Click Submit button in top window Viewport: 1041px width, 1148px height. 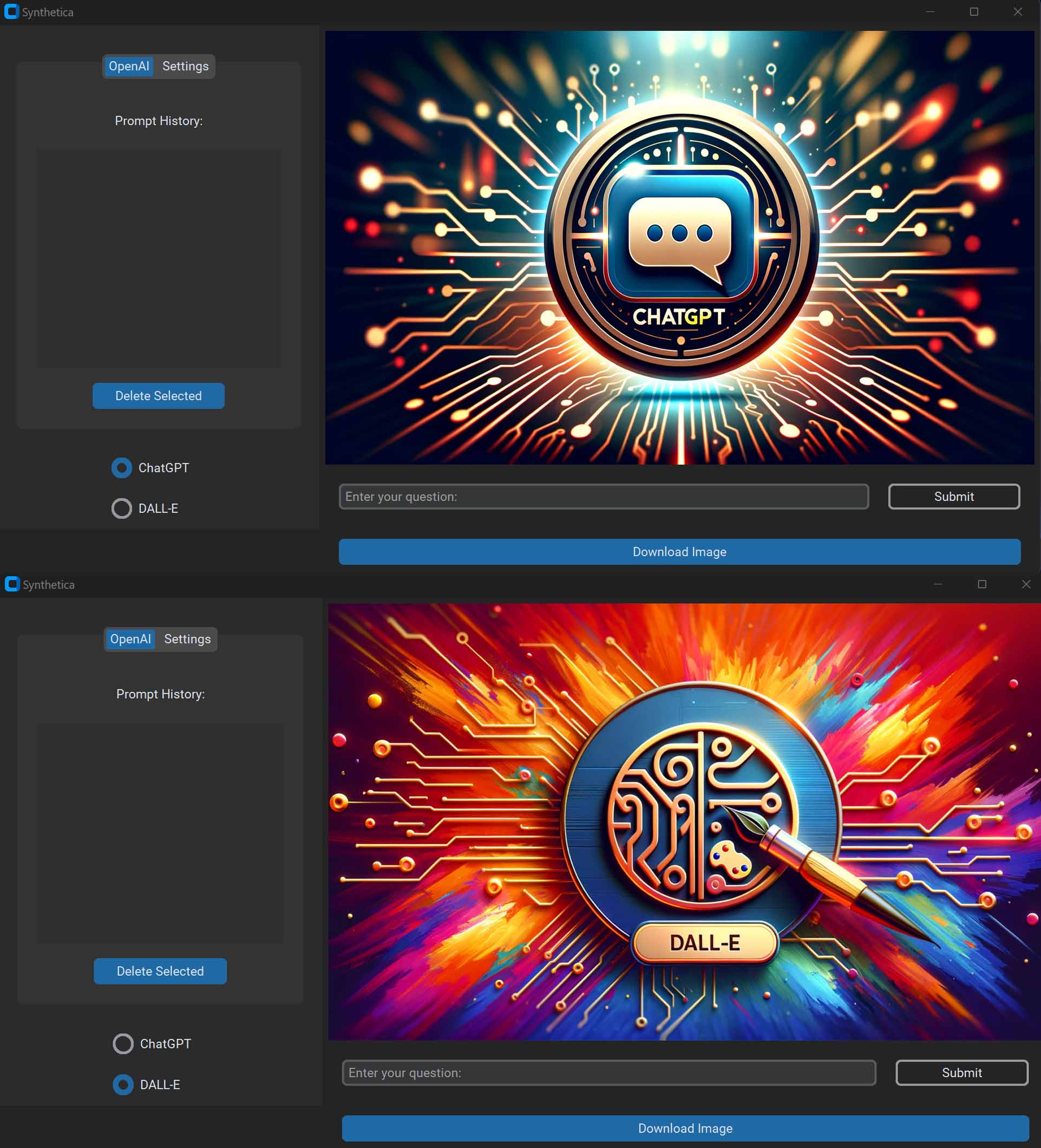click(x=954, y=497)
